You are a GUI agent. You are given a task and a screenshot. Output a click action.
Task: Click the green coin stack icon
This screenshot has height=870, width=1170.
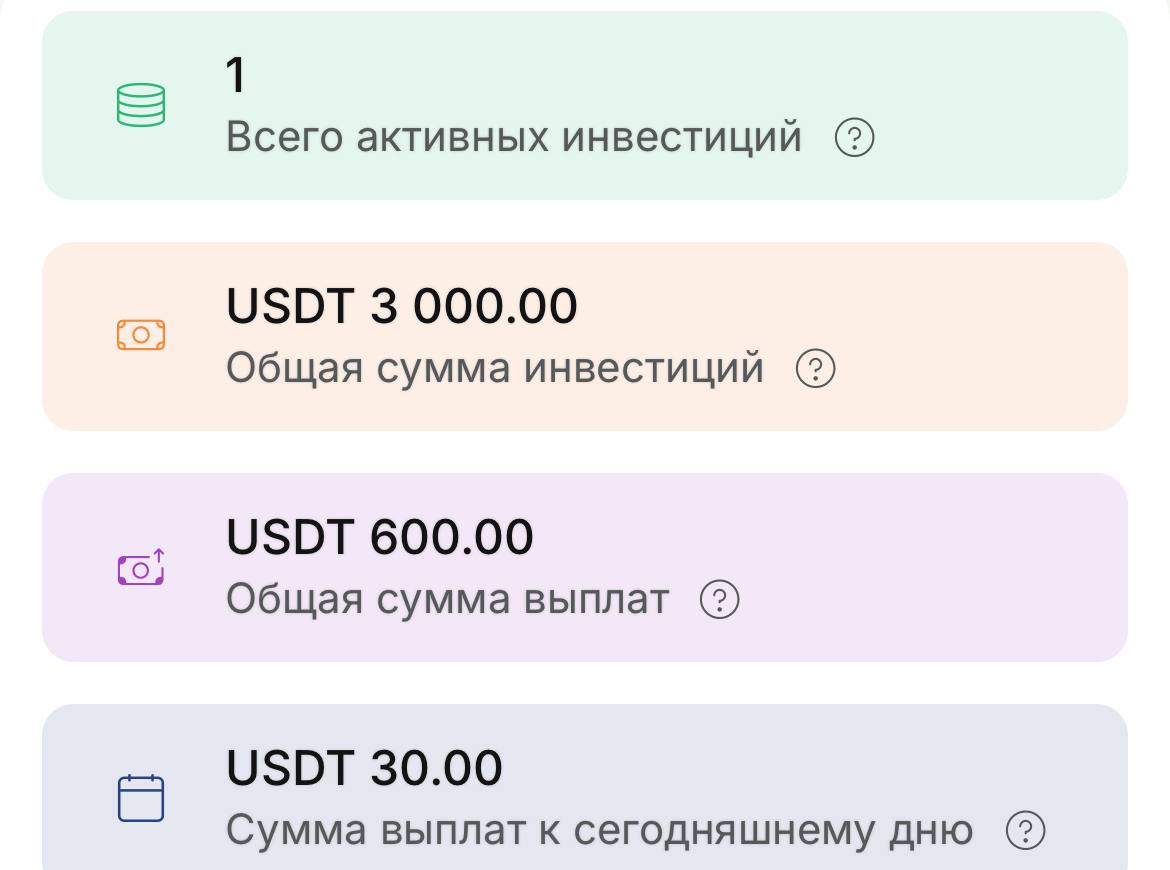pyautogui.click(x=141, y=105)
